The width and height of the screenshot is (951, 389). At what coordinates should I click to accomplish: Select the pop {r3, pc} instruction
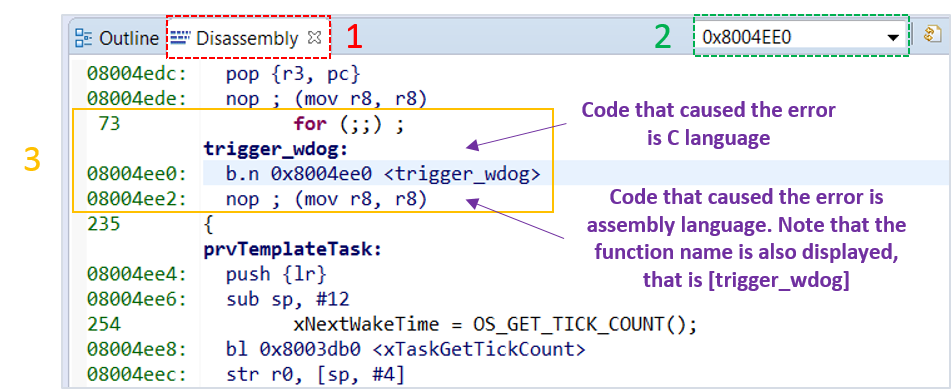293,74
